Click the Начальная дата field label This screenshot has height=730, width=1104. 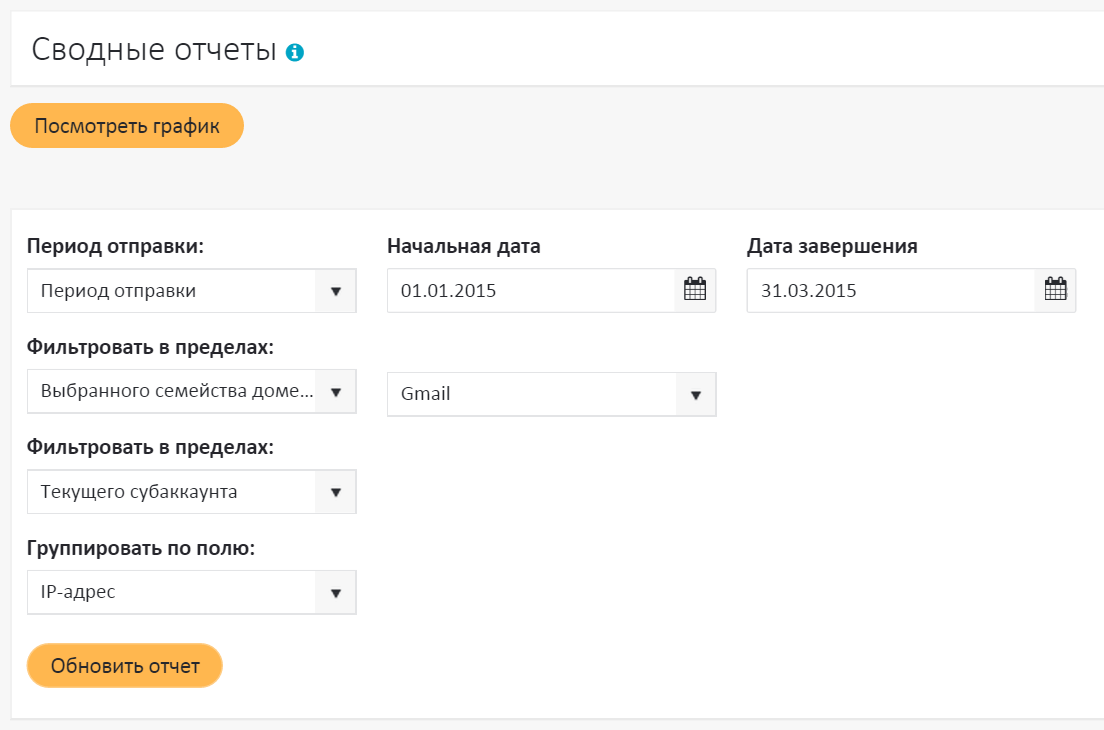[464, 246]
